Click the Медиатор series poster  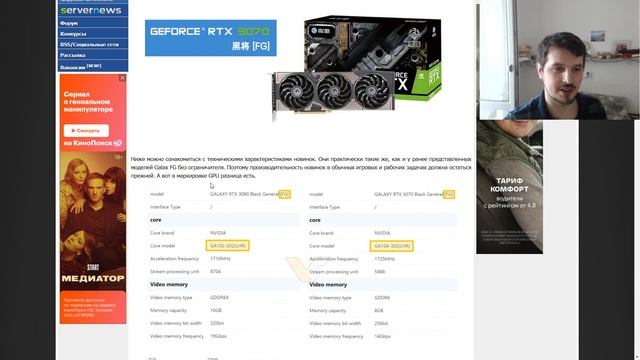pos(93,221)
